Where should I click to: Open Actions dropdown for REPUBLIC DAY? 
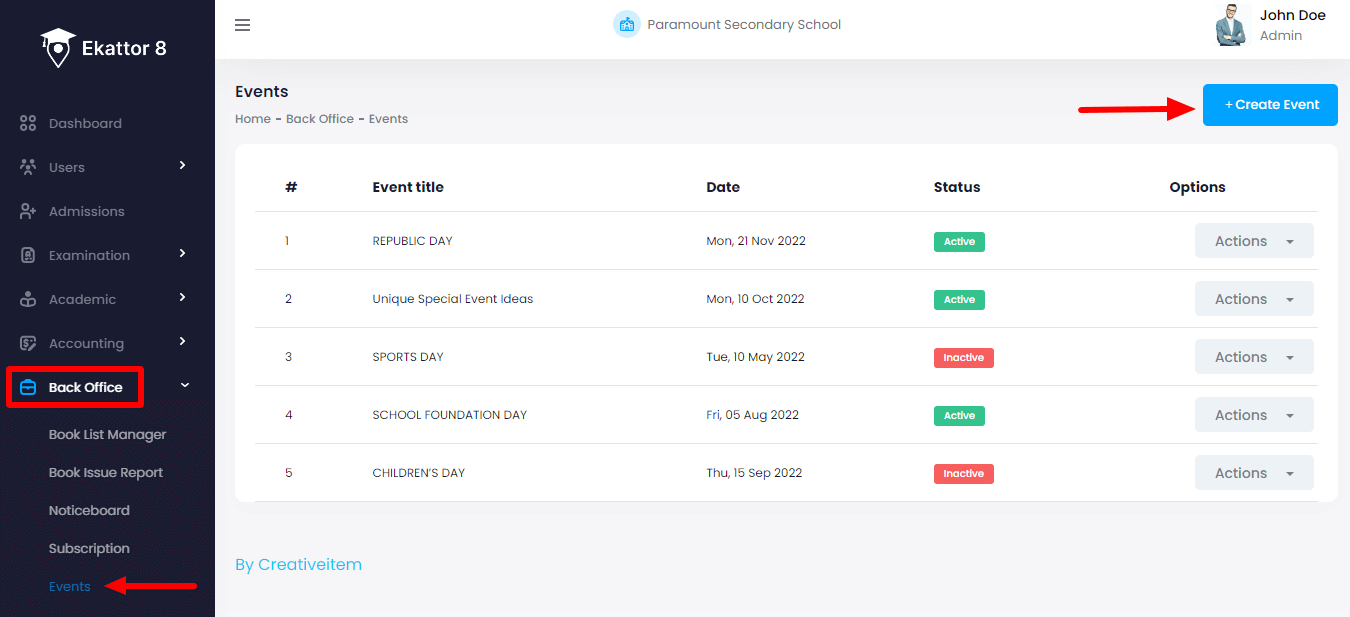[1253, 241]
